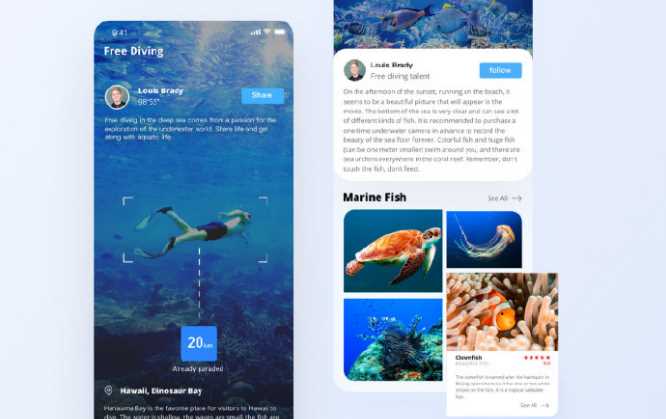
Task: Open Louis Brady avatar on profile card
Action: pyautogui.click(x=355, y=70)
